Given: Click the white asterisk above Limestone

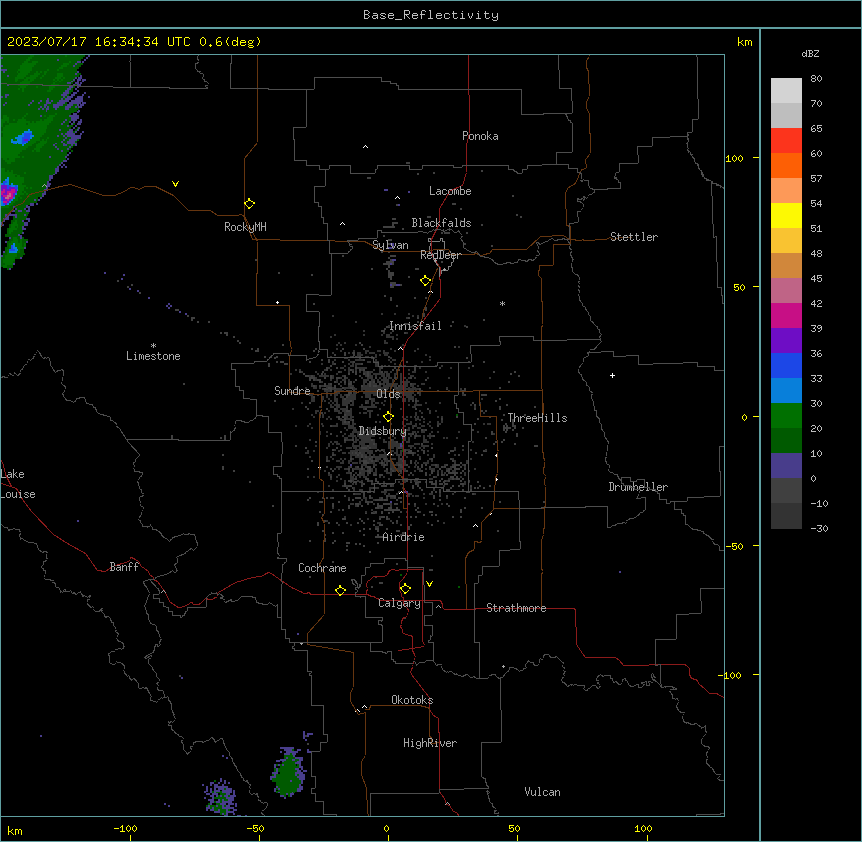Looking at the screenshot, I should click(x=153, y=346).
